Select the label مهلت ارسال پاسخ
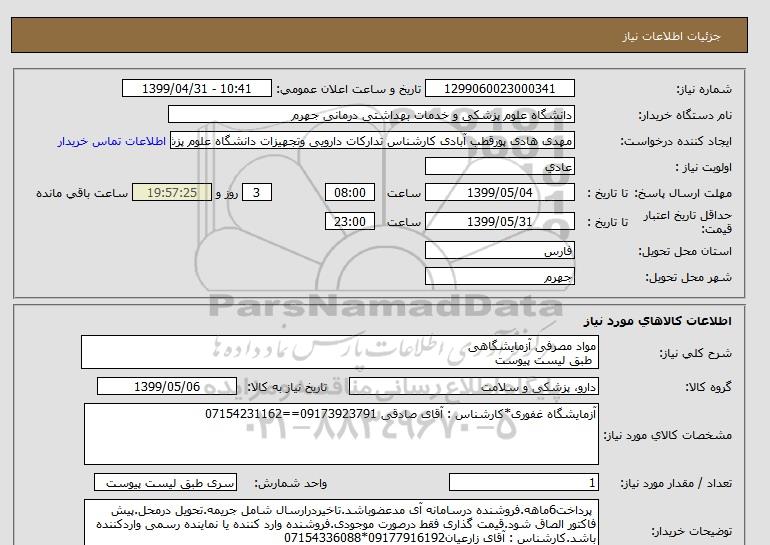 pyautogui.click(x=683, y=193)
